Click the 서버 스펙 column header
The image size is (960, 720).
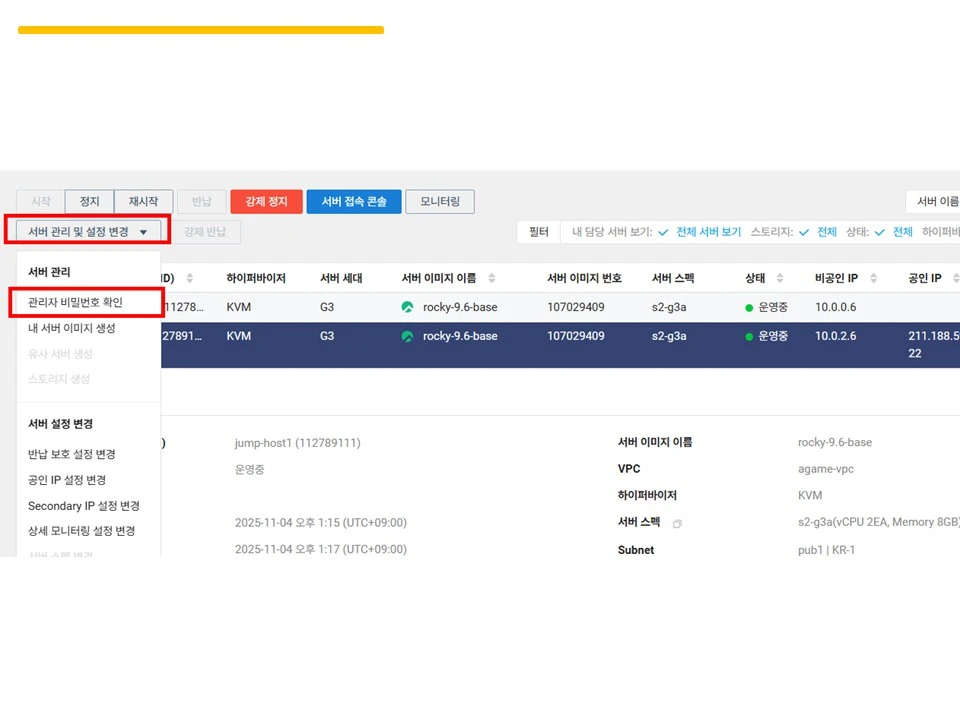click(673, 278)
